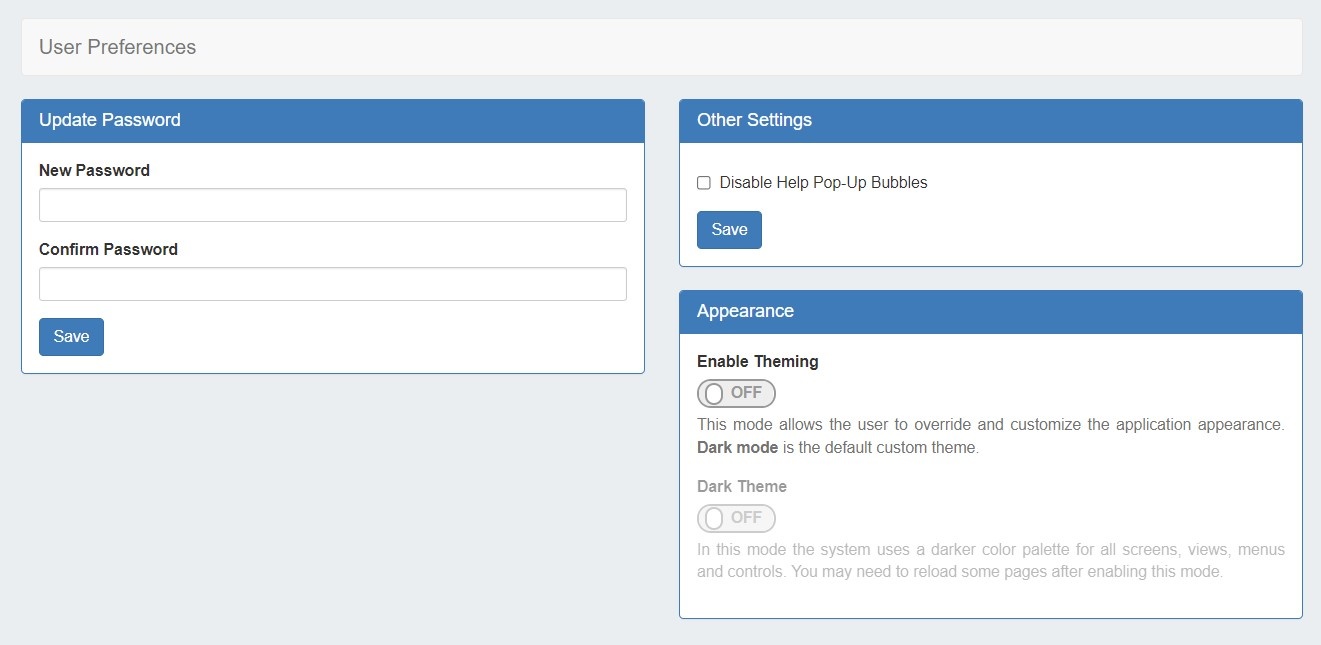The width and height of the screenshot is (1321, 645).
Task: Toggle the Enable Theming switch
Action: [x=736, y=393]
